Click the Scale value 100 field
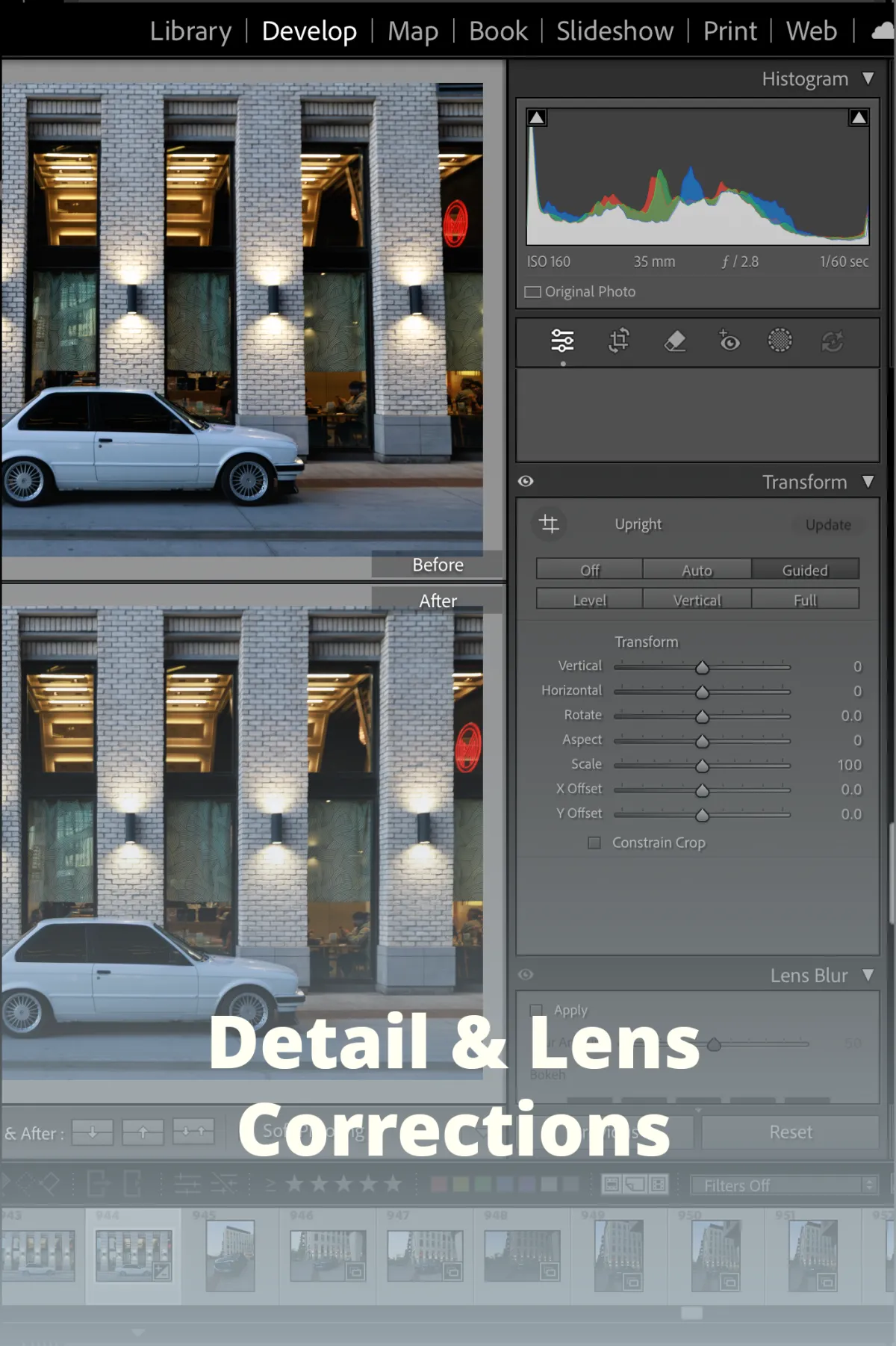Viewport: 896px width, 1346px height. (x=849, y=765)
